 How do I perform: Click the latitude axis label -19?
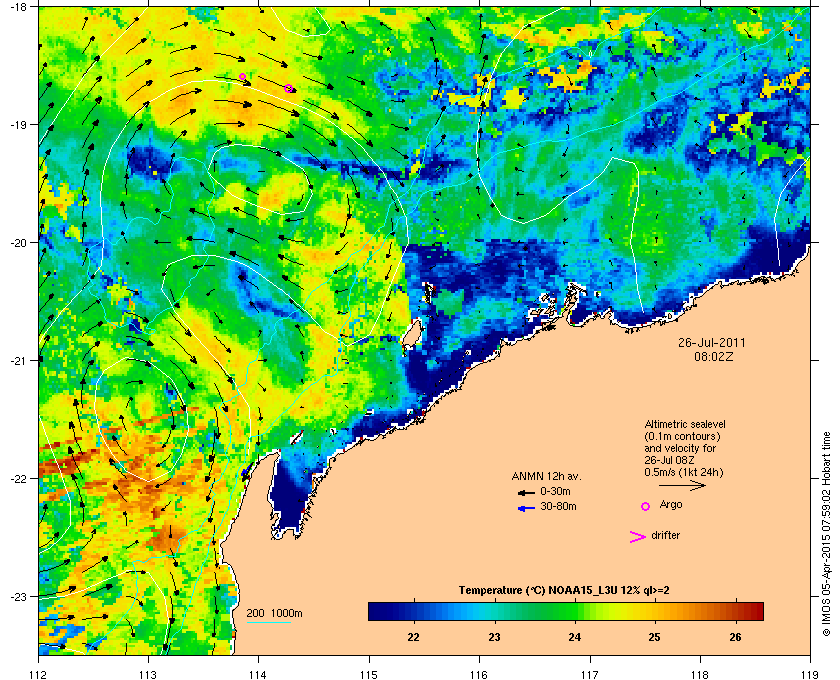[x=18, y=124]
